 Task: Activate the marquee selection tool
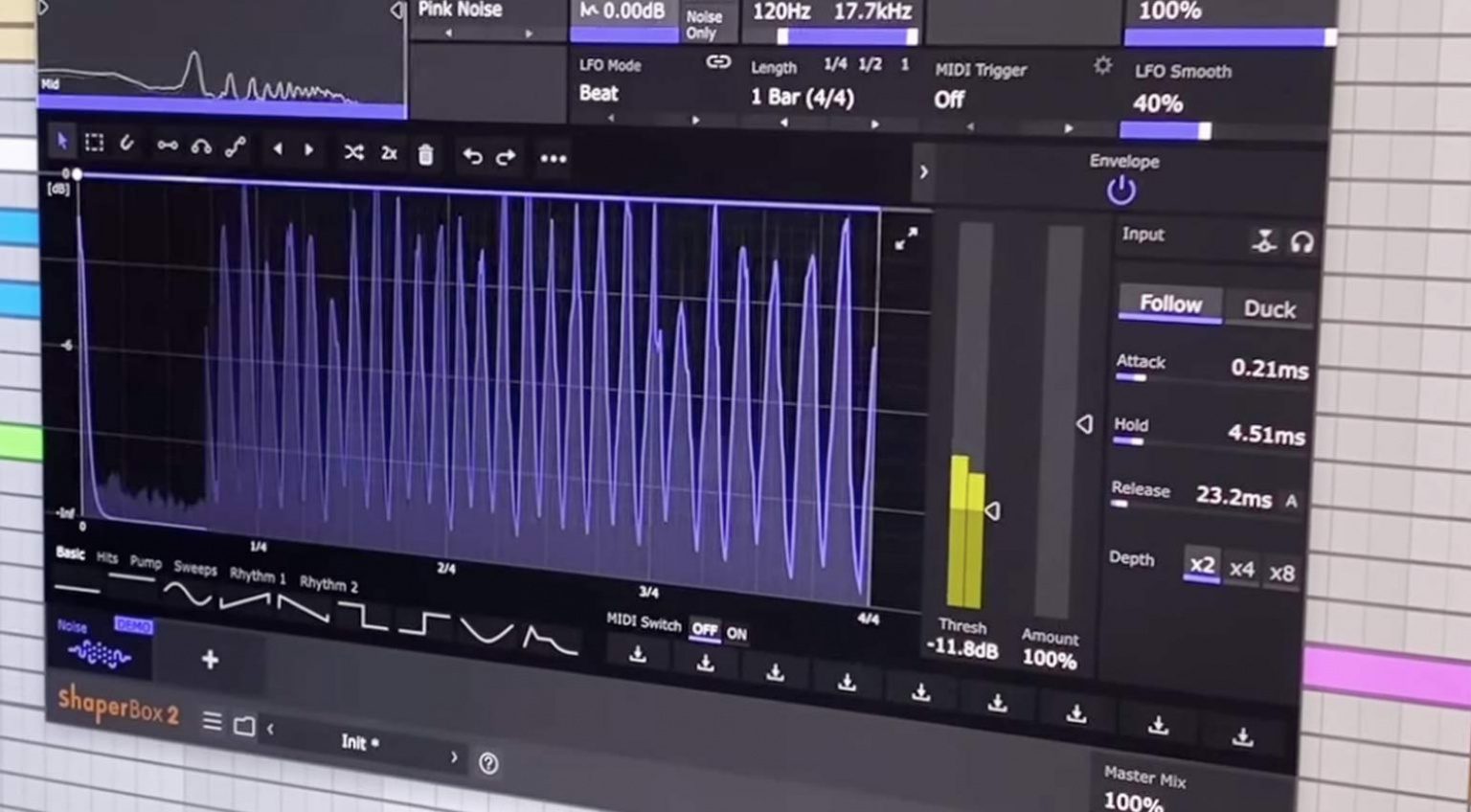point(94,142)
